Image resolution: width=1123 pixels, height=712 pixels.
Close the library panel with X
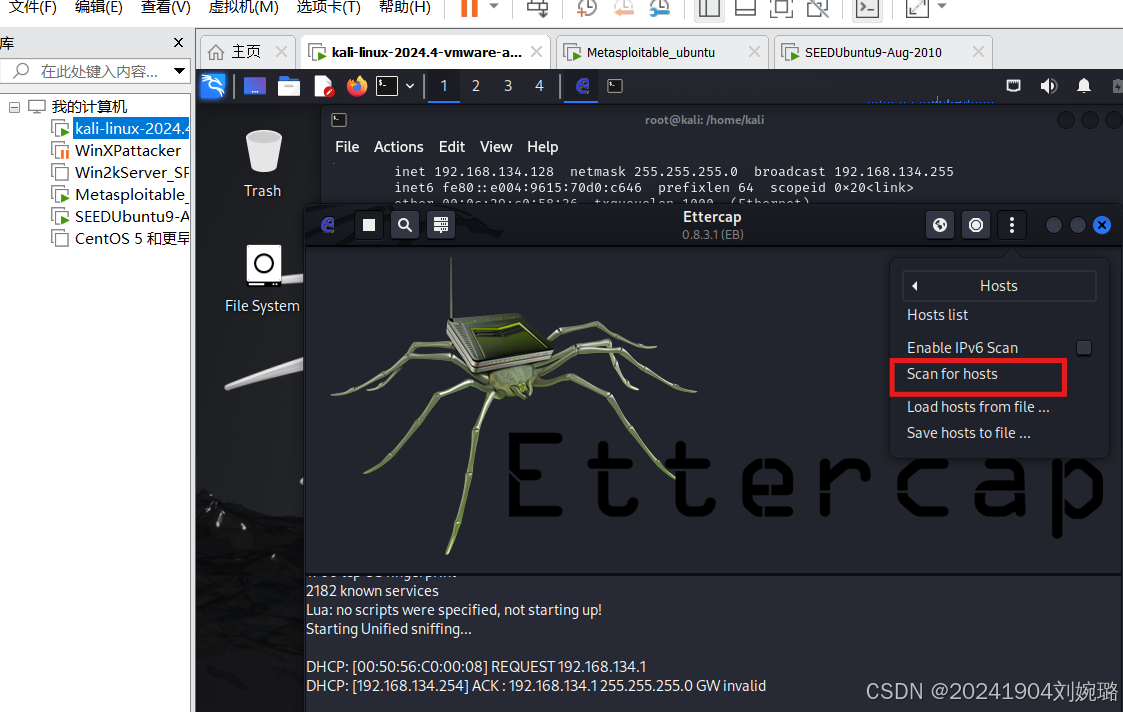(x=178, y=43)
